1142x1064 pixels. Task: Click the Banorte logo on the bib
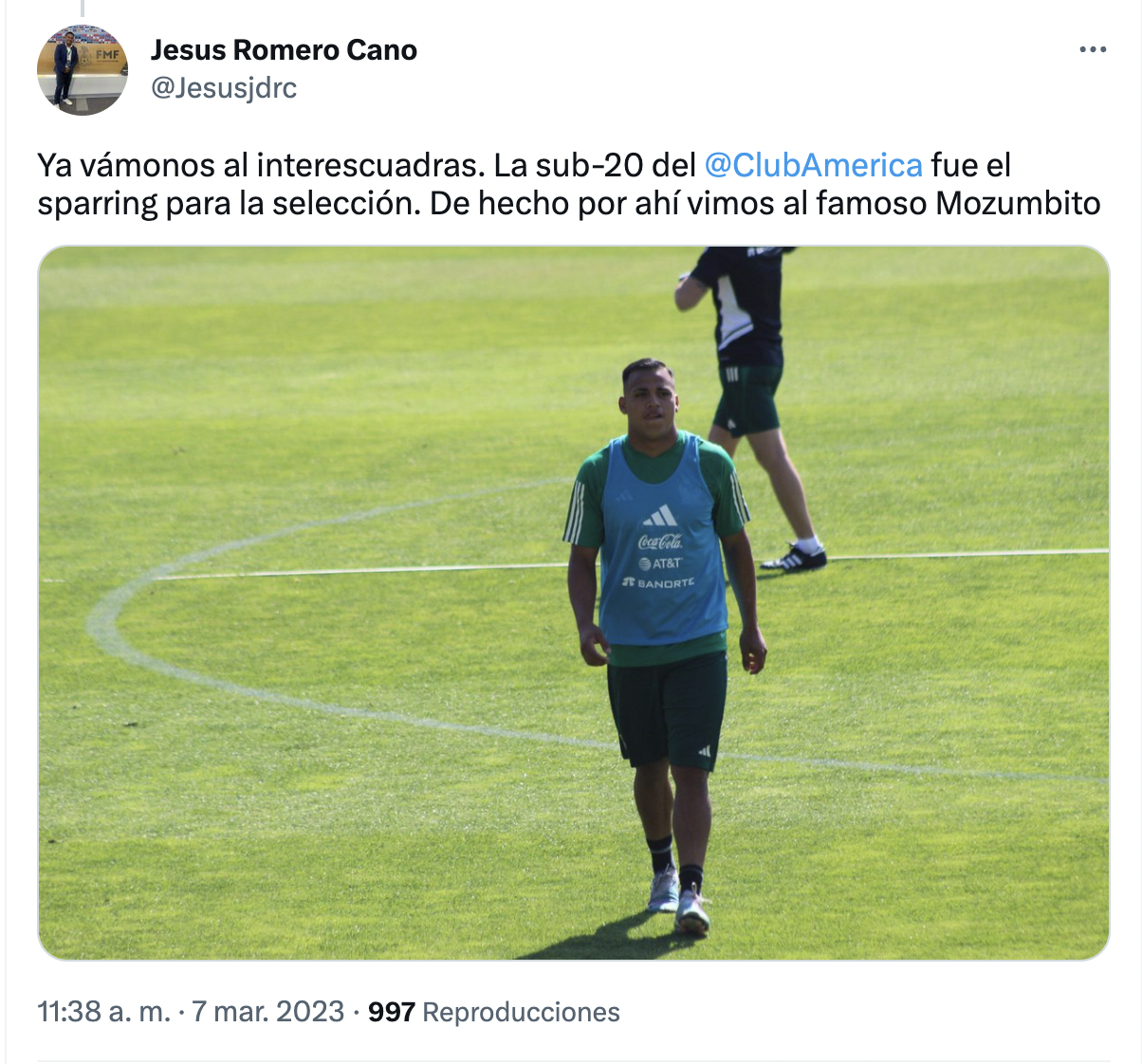pyautogui.click(x=659, y=582)
